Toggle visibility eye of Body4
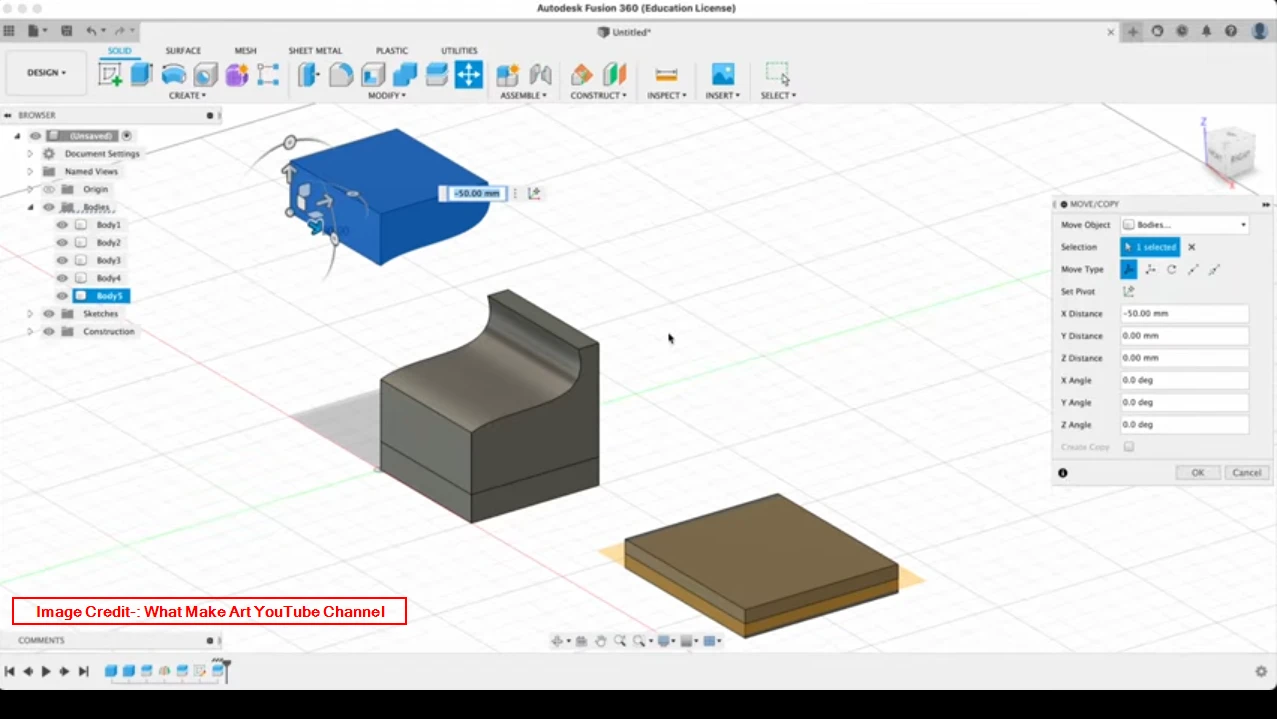This screenshot has height=719, width=1277. tap(62, 278)
